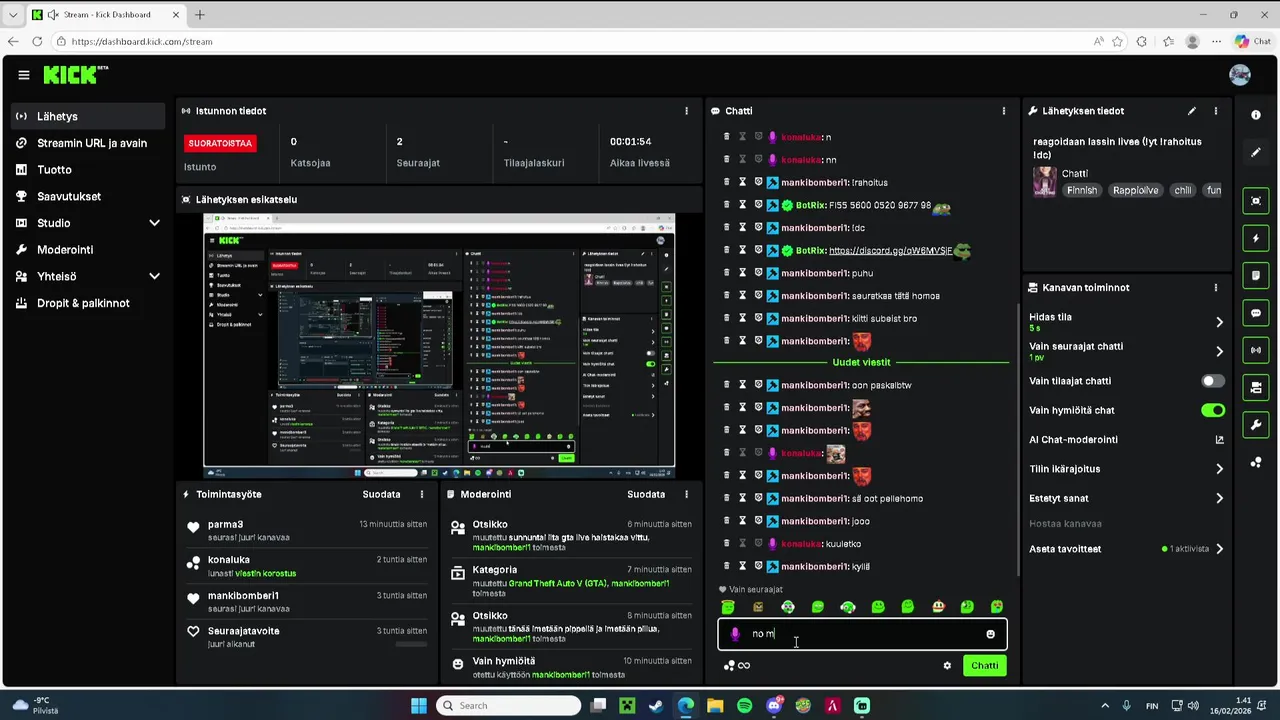1280x720 pixels.
Task: Open Saavutukset in the sidebar
Action: [x=88, y=196]
